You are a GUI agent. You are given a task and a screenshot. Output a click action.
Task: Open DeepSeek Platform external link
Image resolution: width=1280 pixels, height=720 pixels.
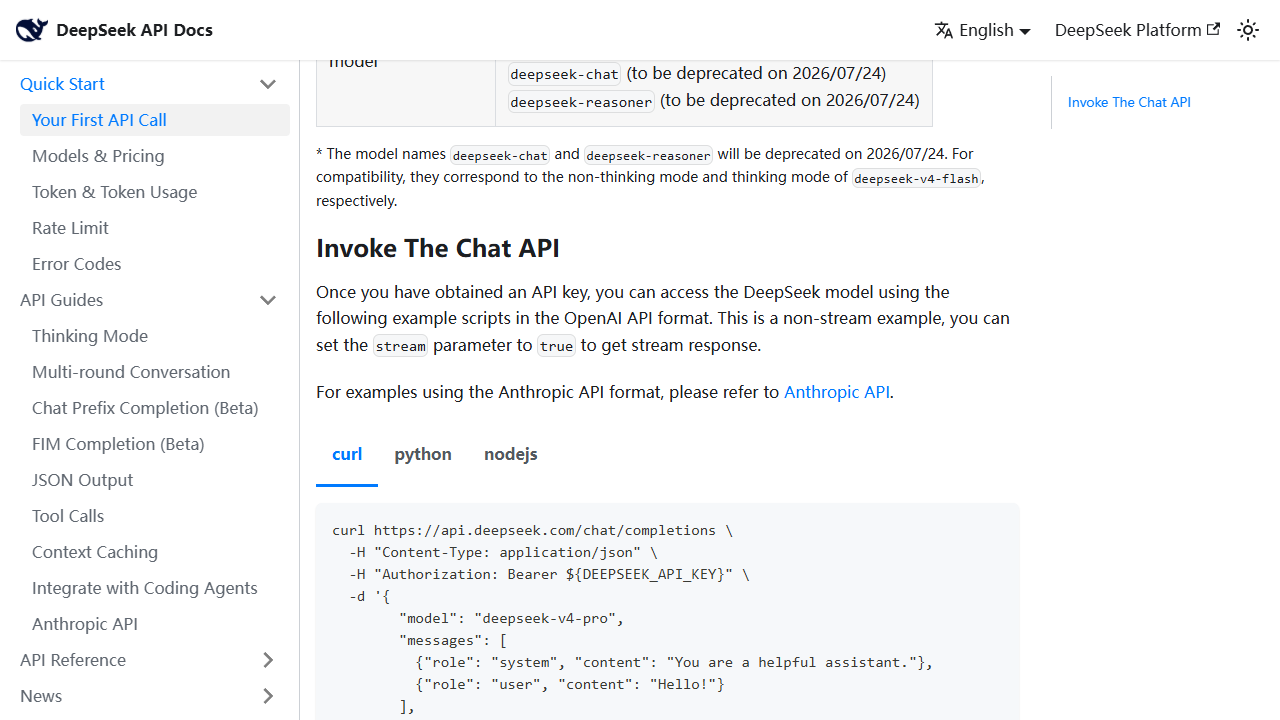(1137, 30)
